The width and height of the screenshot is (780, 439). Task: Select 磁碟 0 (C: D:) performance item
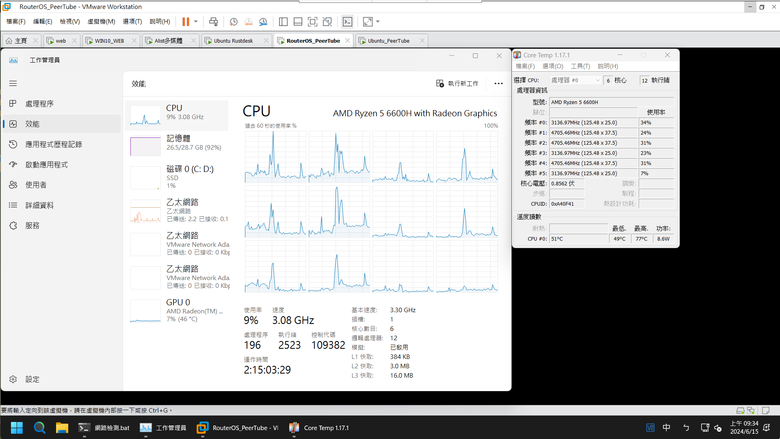point(177,177)
